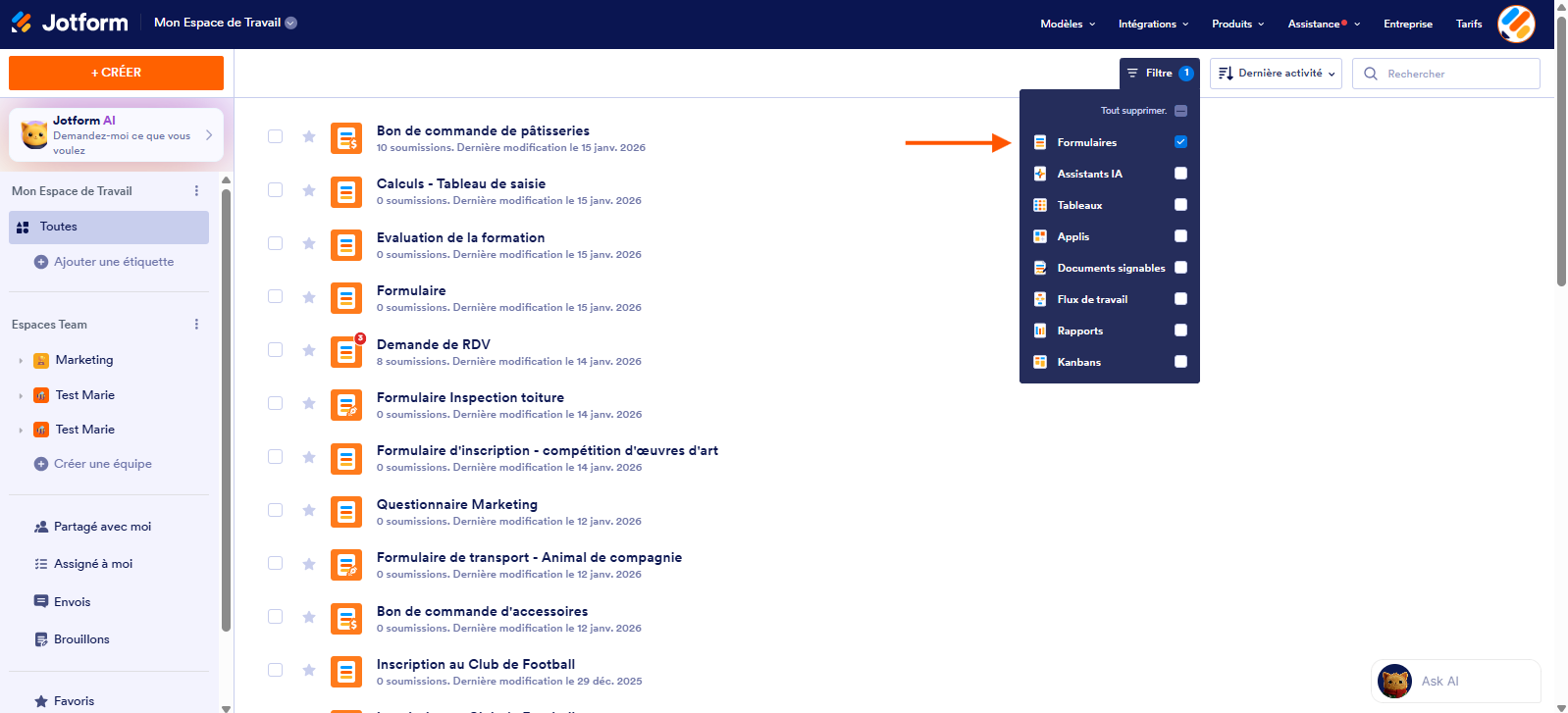Open the Mon Espace de Travail workspace dropdown

click(x=226, y=23)
